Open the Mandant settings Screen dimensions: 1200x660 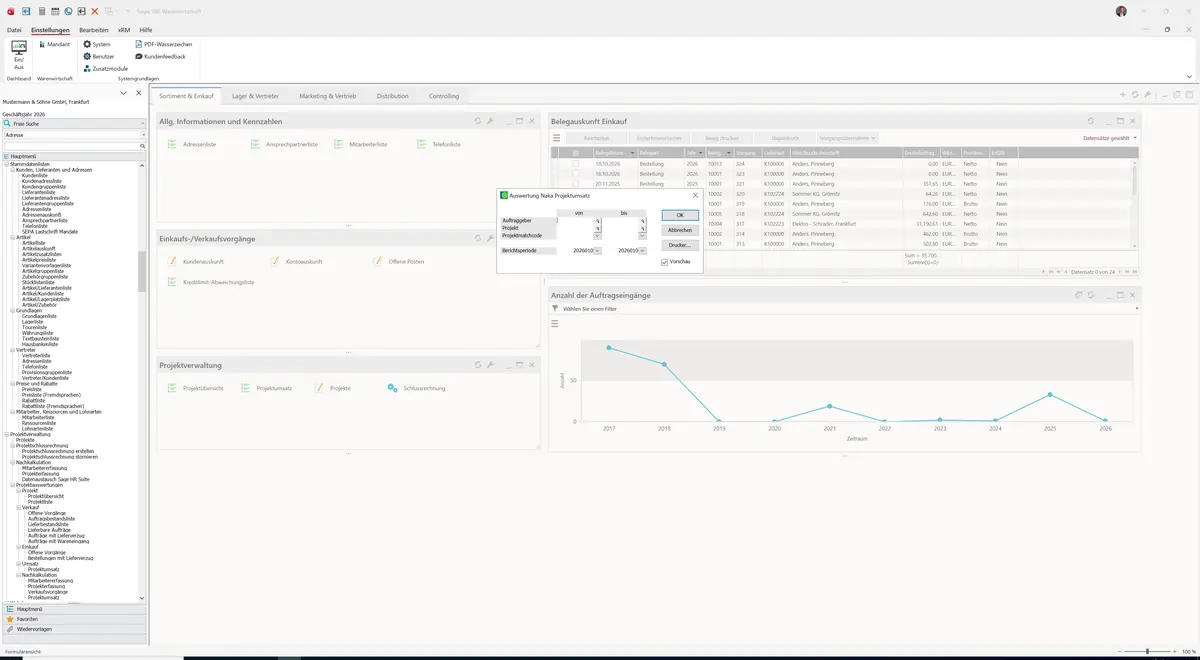pyautogui.click(x=53, y=44)
